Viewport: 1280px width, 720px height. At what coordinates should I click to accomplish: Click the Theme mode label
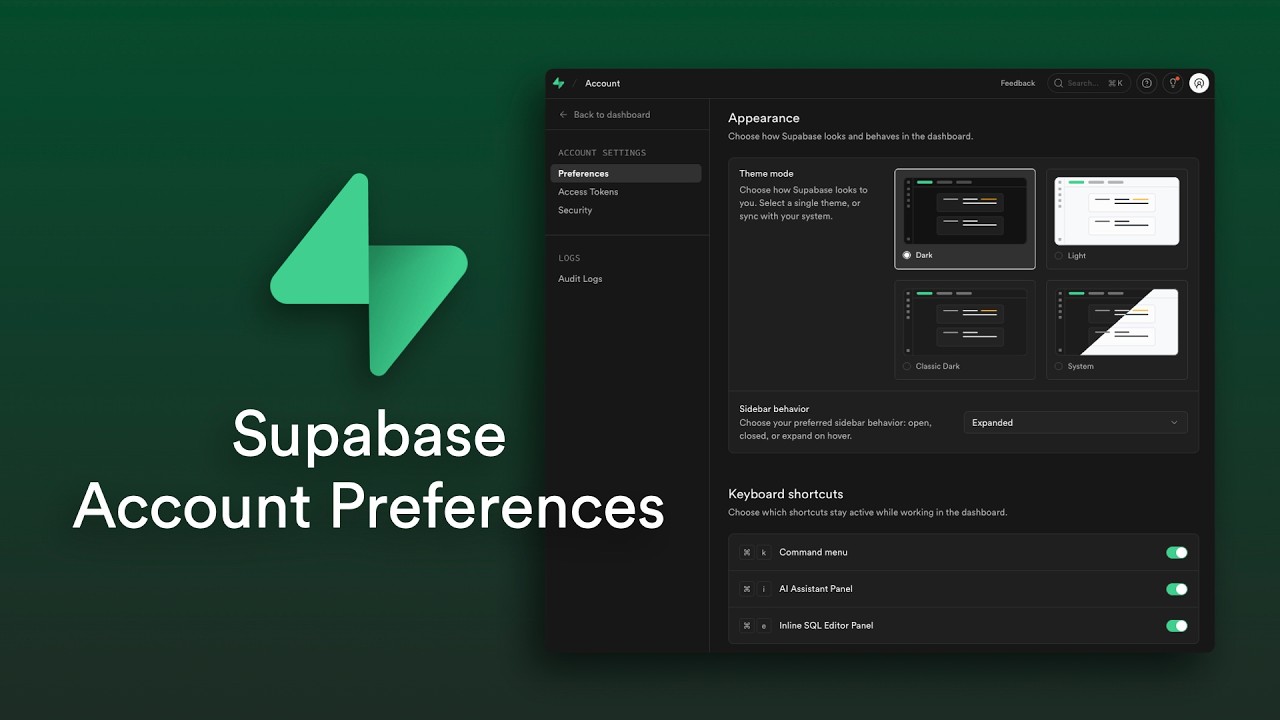[766, 174]
